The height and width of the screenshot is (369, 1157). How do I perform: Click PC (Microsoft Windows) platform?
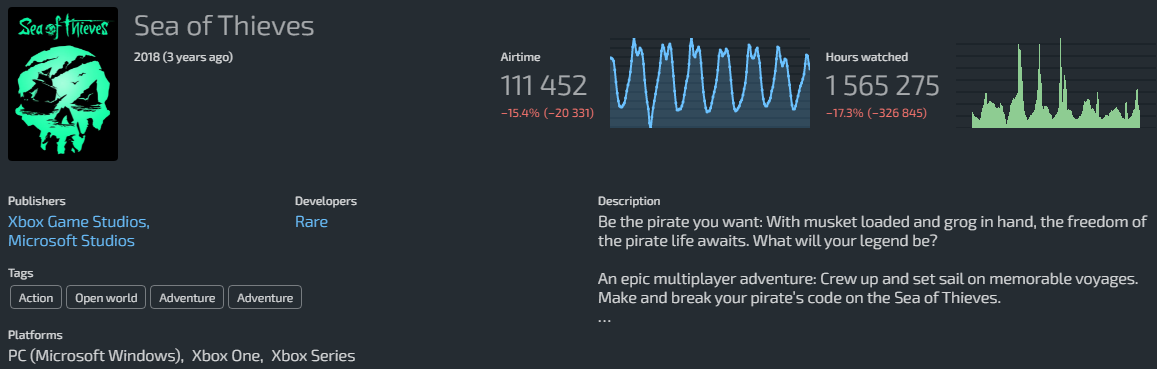[95, 356]
